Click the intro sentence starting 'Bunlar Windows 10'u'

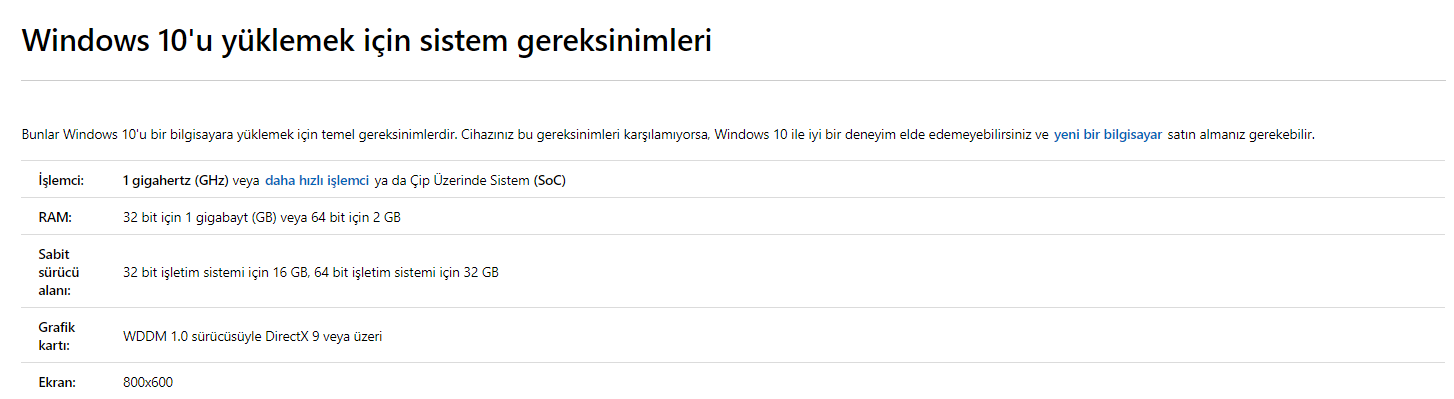click(239, 134)
